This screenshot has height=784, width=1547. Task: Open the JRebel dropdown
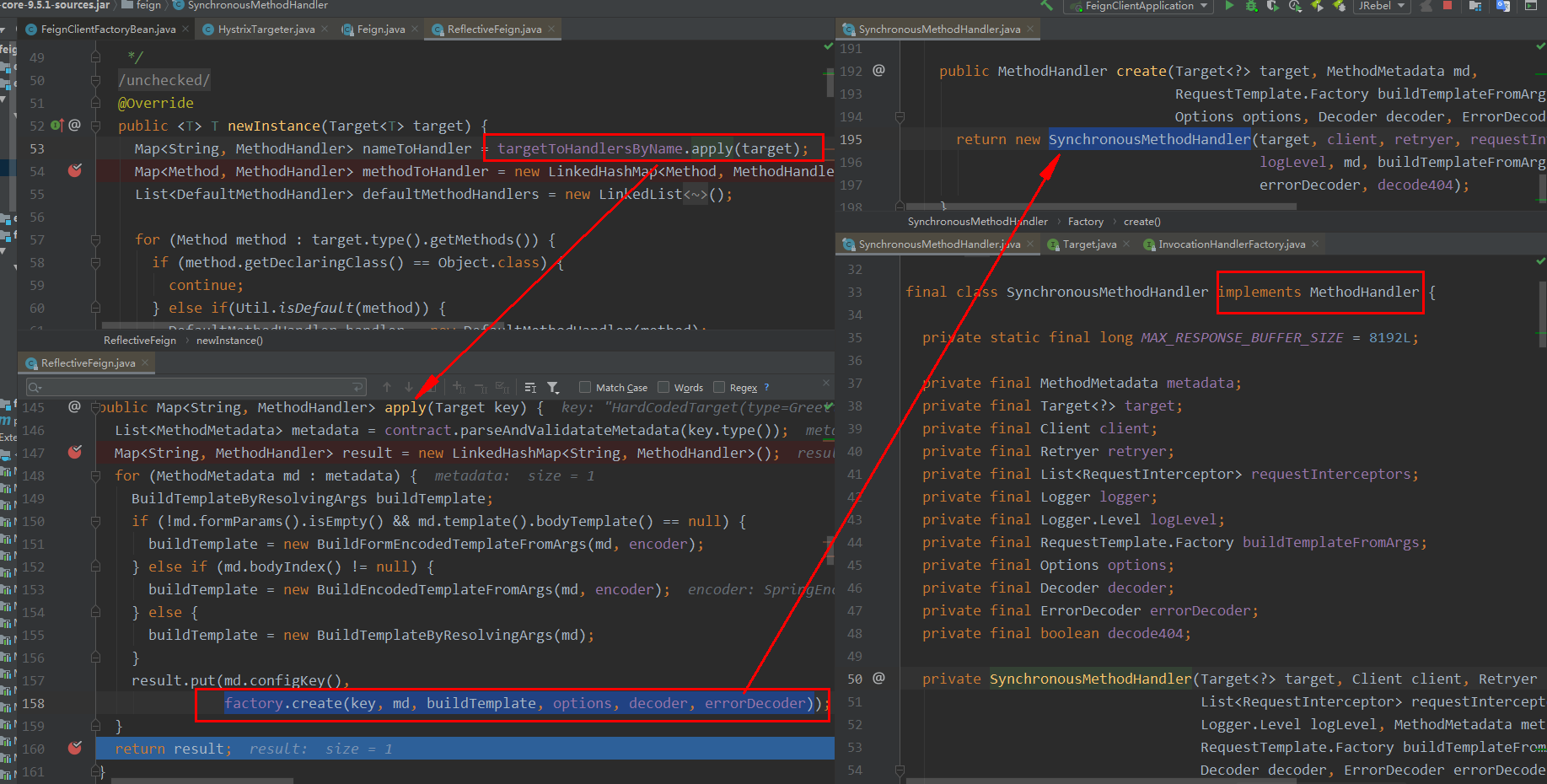point(1381,6)
